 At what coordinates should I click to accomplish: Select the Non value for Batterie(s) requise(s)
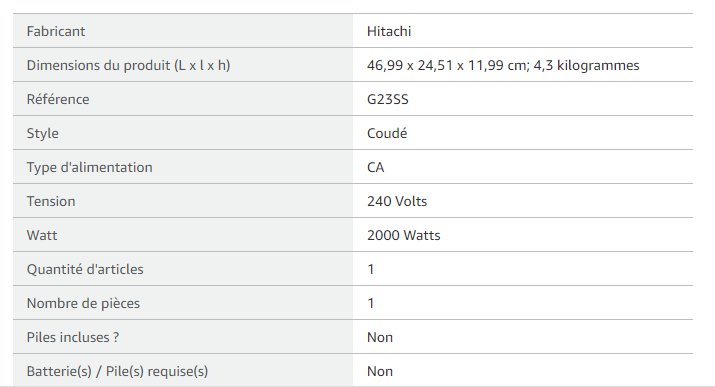[380, 371]
